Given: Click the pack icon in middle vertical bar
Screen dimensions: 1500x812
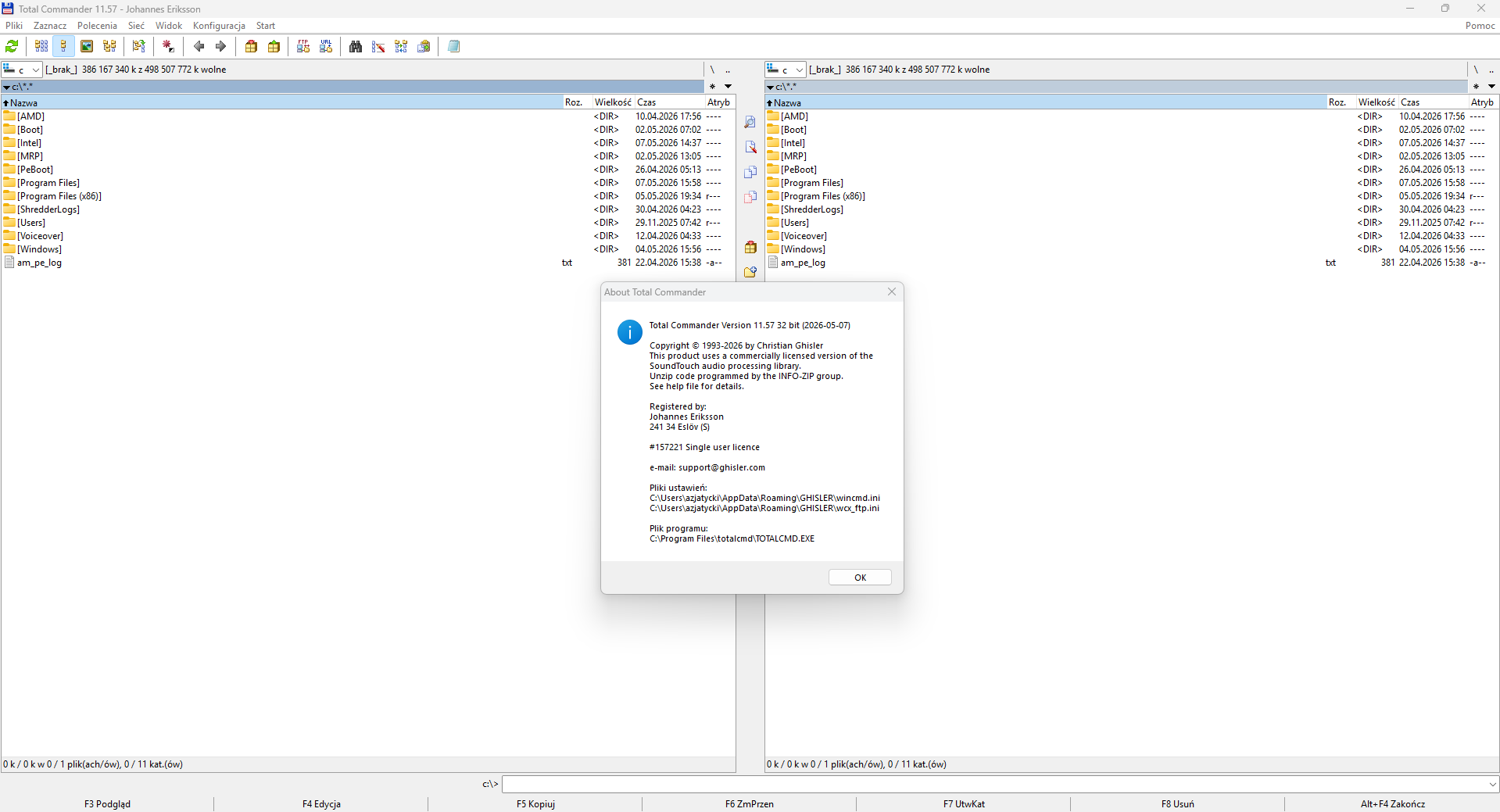Looking at the screenshot, I should tap(750, 247).
